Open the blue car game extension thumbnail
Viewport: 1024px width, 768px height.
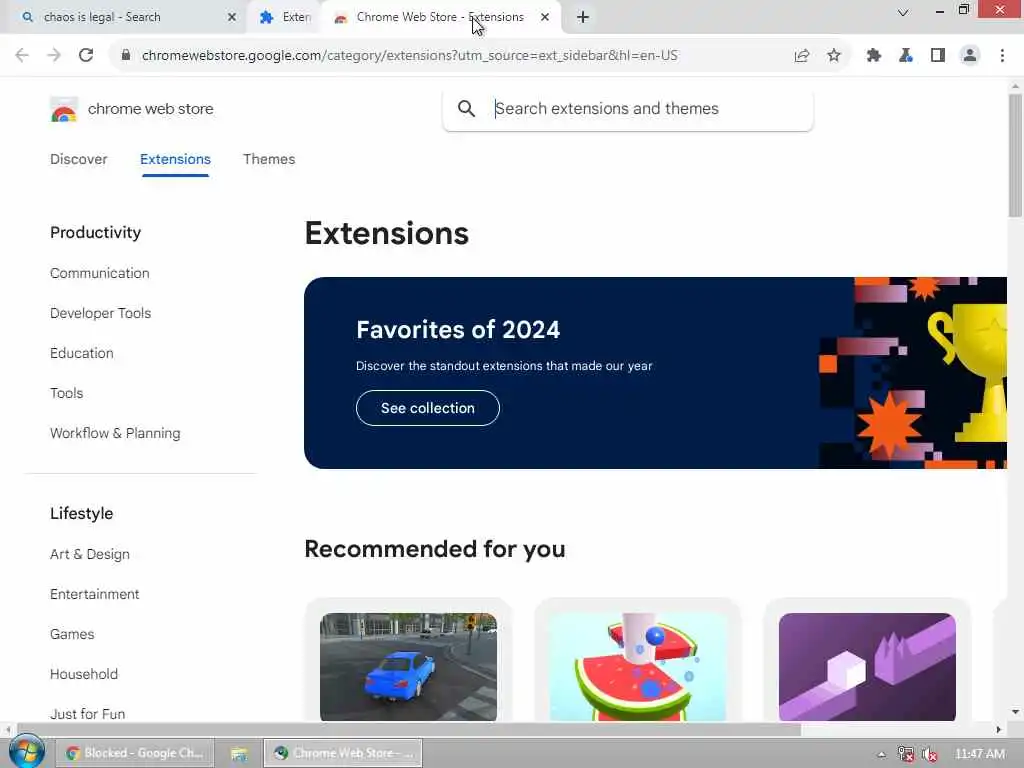click(x=408, y=667)
